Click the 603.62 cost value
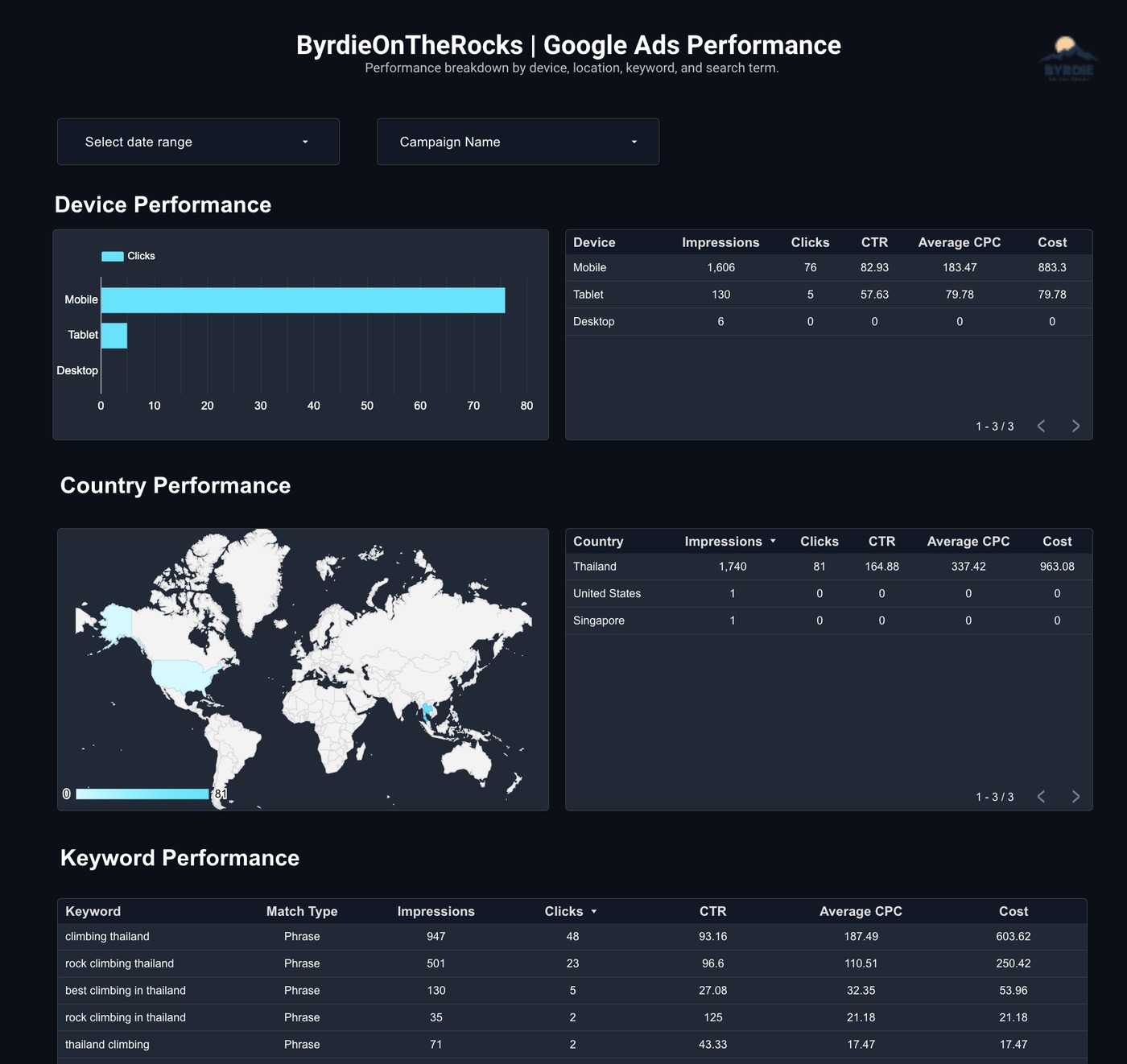The image size is (1127, 1064). [1013, 937]
